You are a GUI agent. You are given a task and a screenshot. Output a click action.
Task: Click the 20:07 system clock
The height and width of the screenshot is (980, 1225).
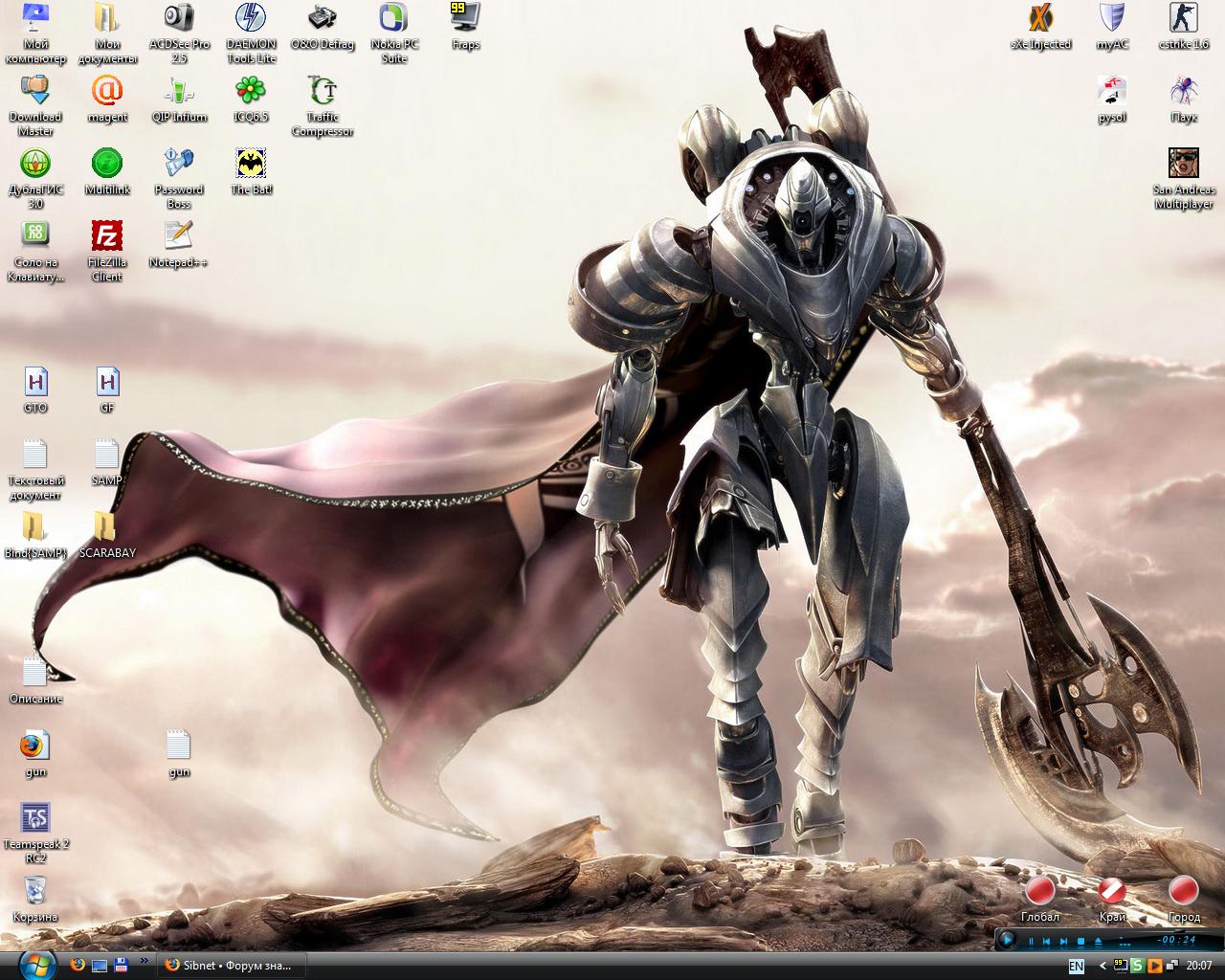coord(1199,966)
